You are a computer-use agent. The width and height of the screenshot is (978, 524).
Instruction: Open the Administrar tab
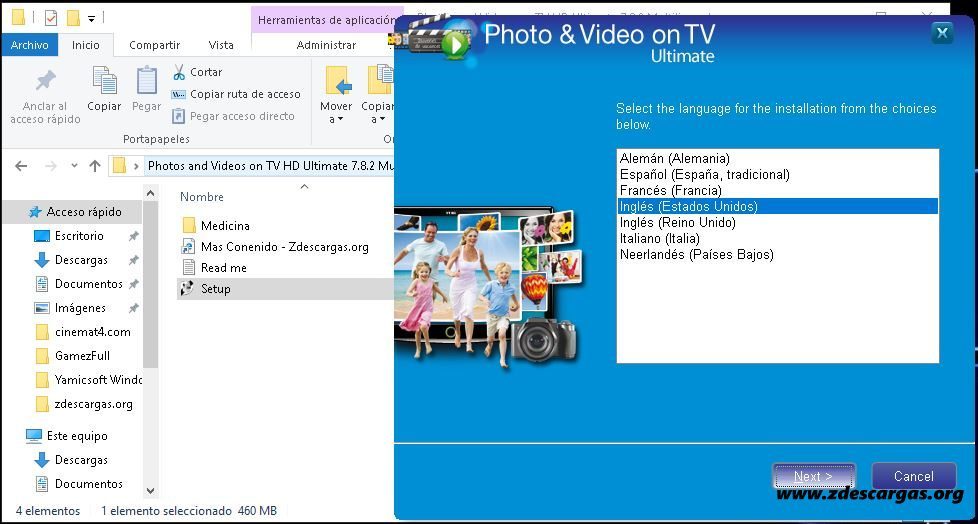(326, 45)
